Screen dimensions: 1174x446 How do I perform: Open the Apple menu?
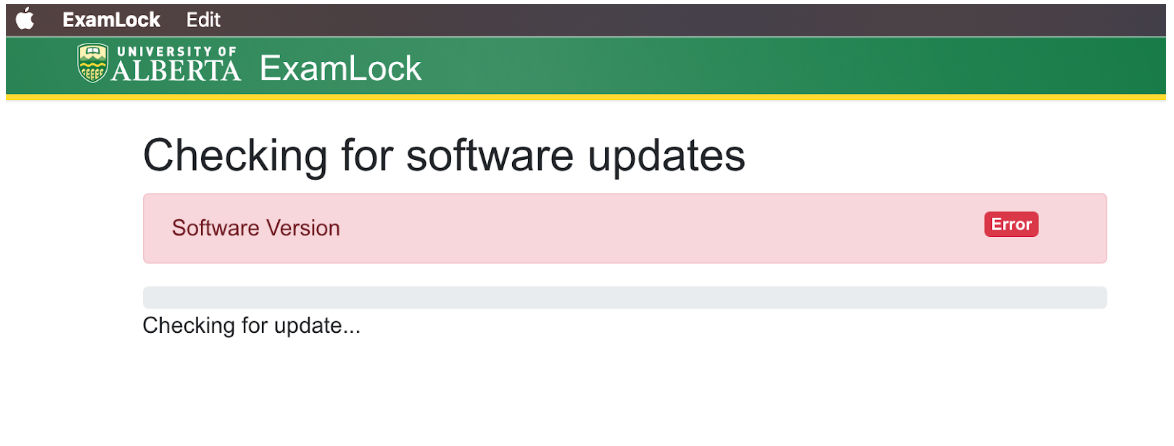pyautogui.click(x=25, y=19)
